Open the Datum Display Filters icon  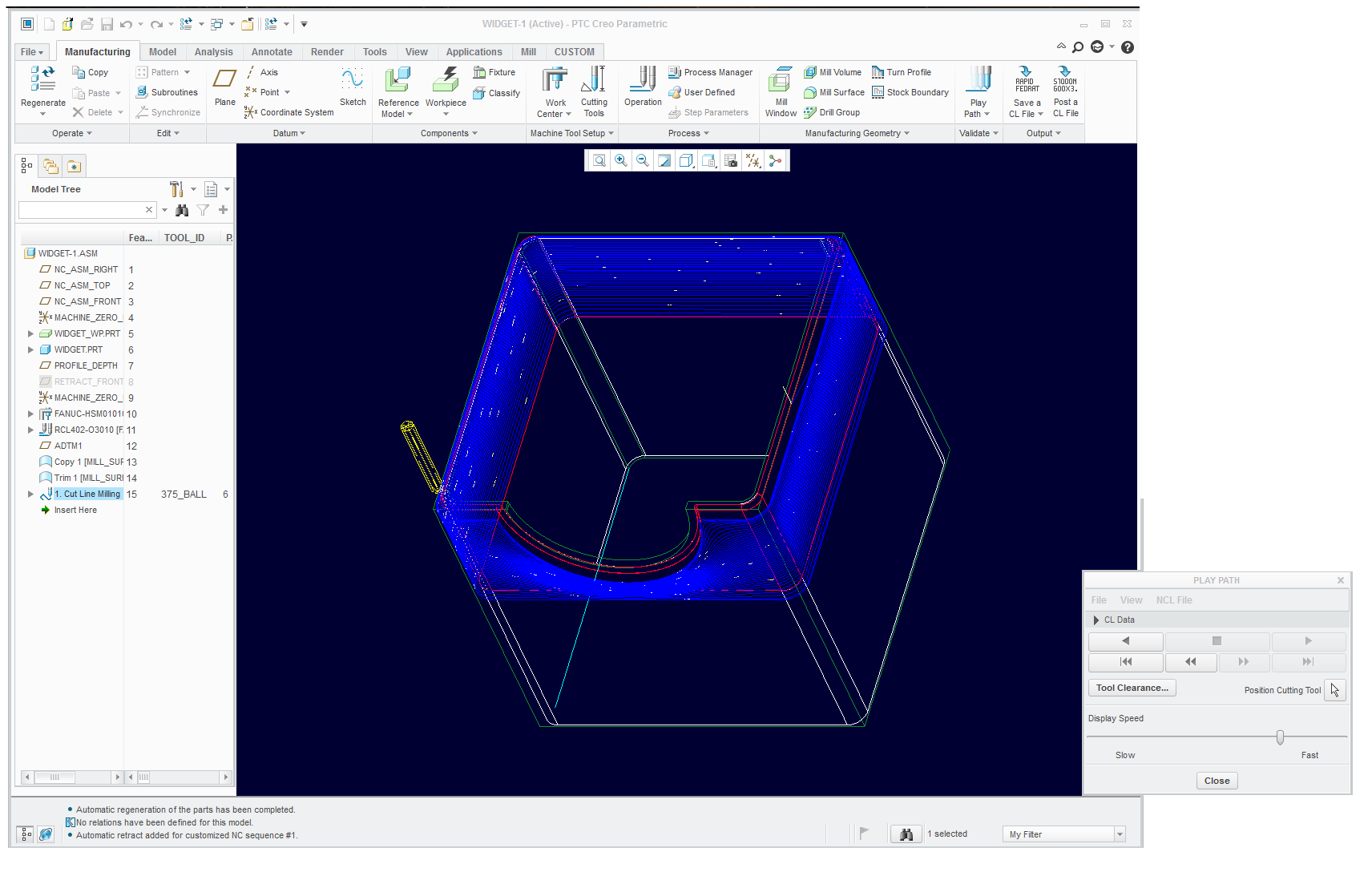click(753, 161)
